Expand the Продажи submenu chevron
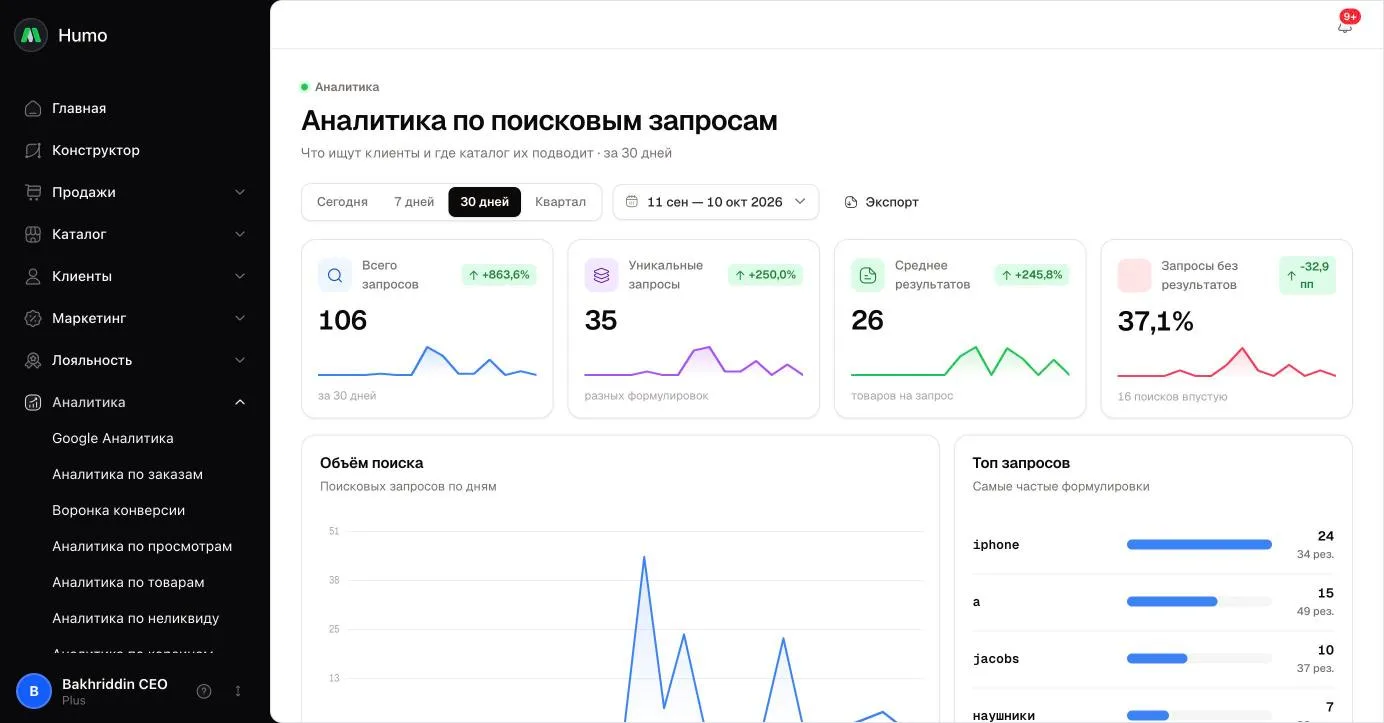This screenshot has width=1384, height=723. 240,192
